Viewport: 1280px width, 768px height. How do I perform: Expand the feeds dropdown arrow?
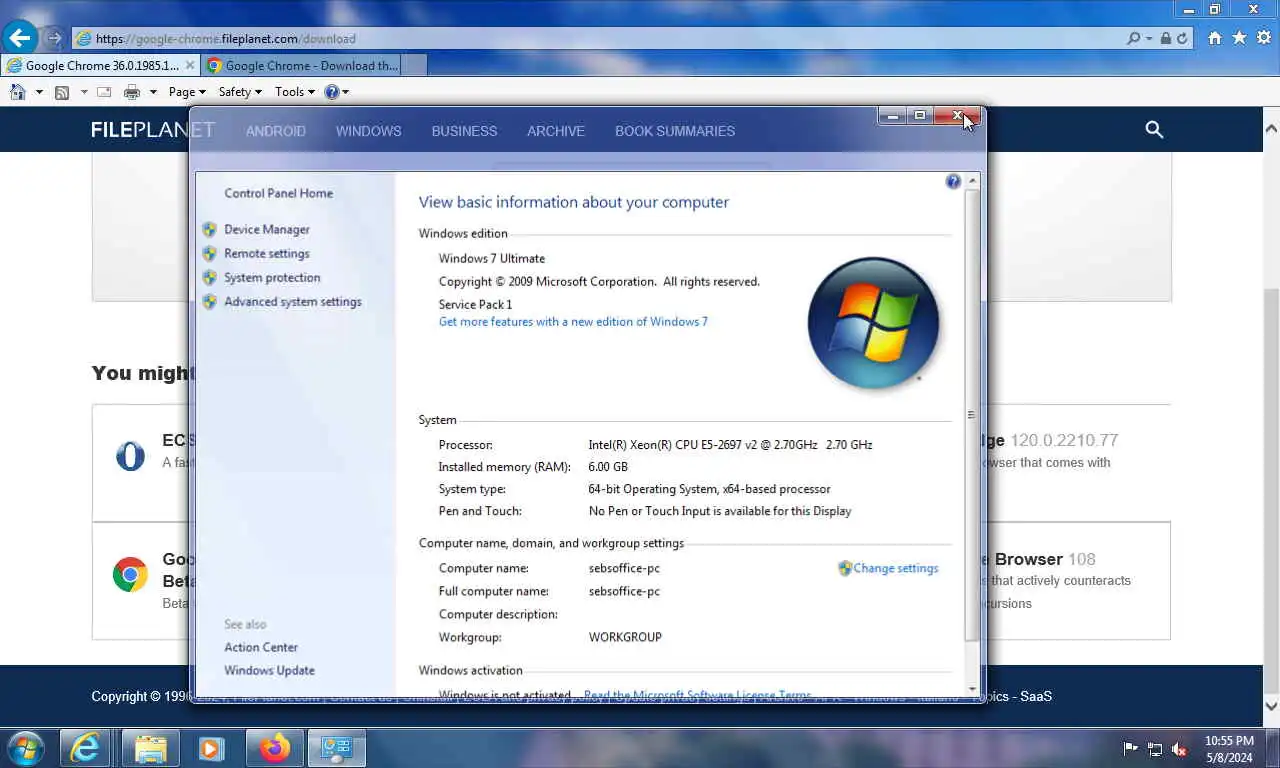(84, 92)
